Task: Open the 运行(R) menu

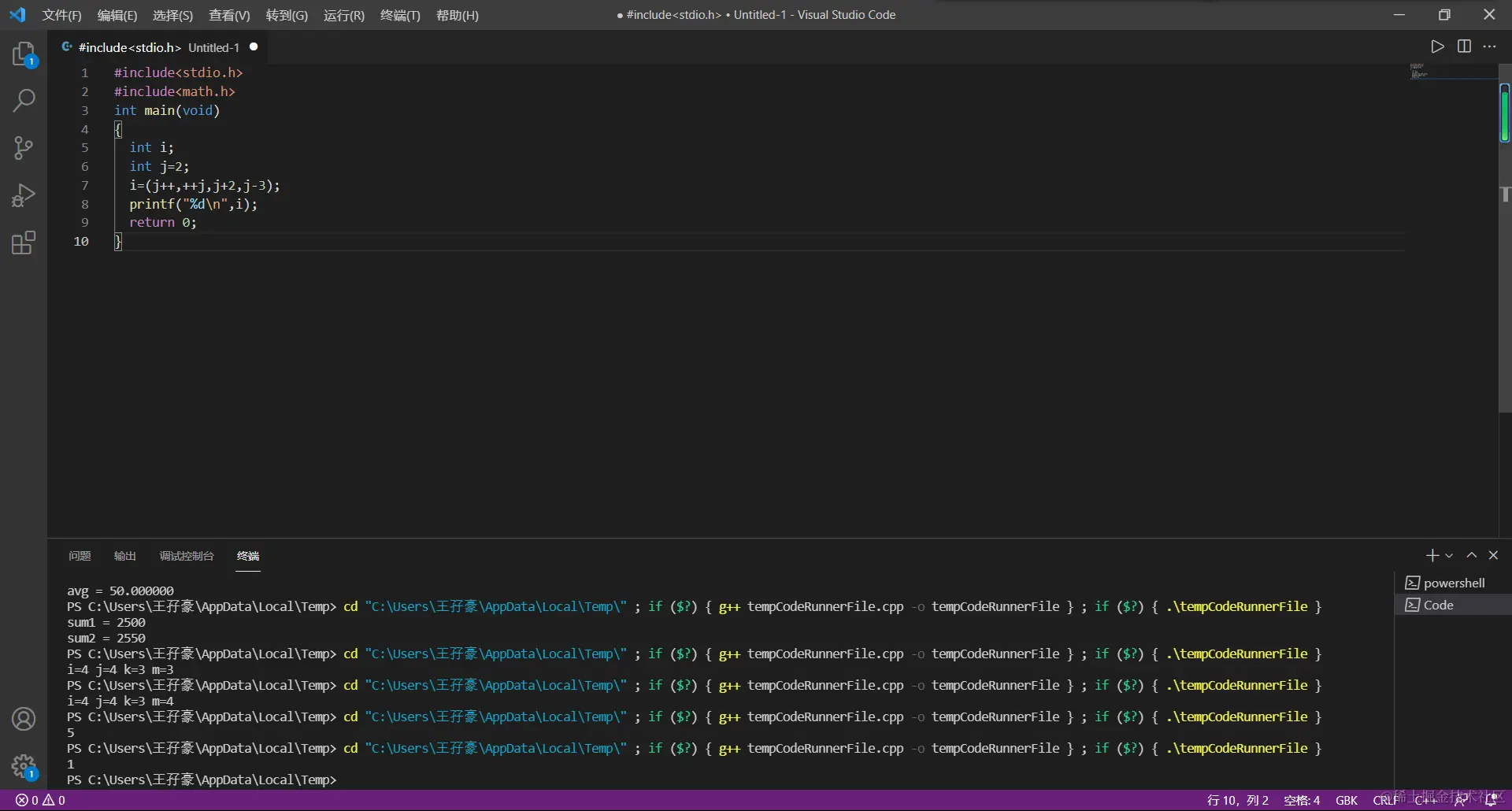Action: point(344,15)
